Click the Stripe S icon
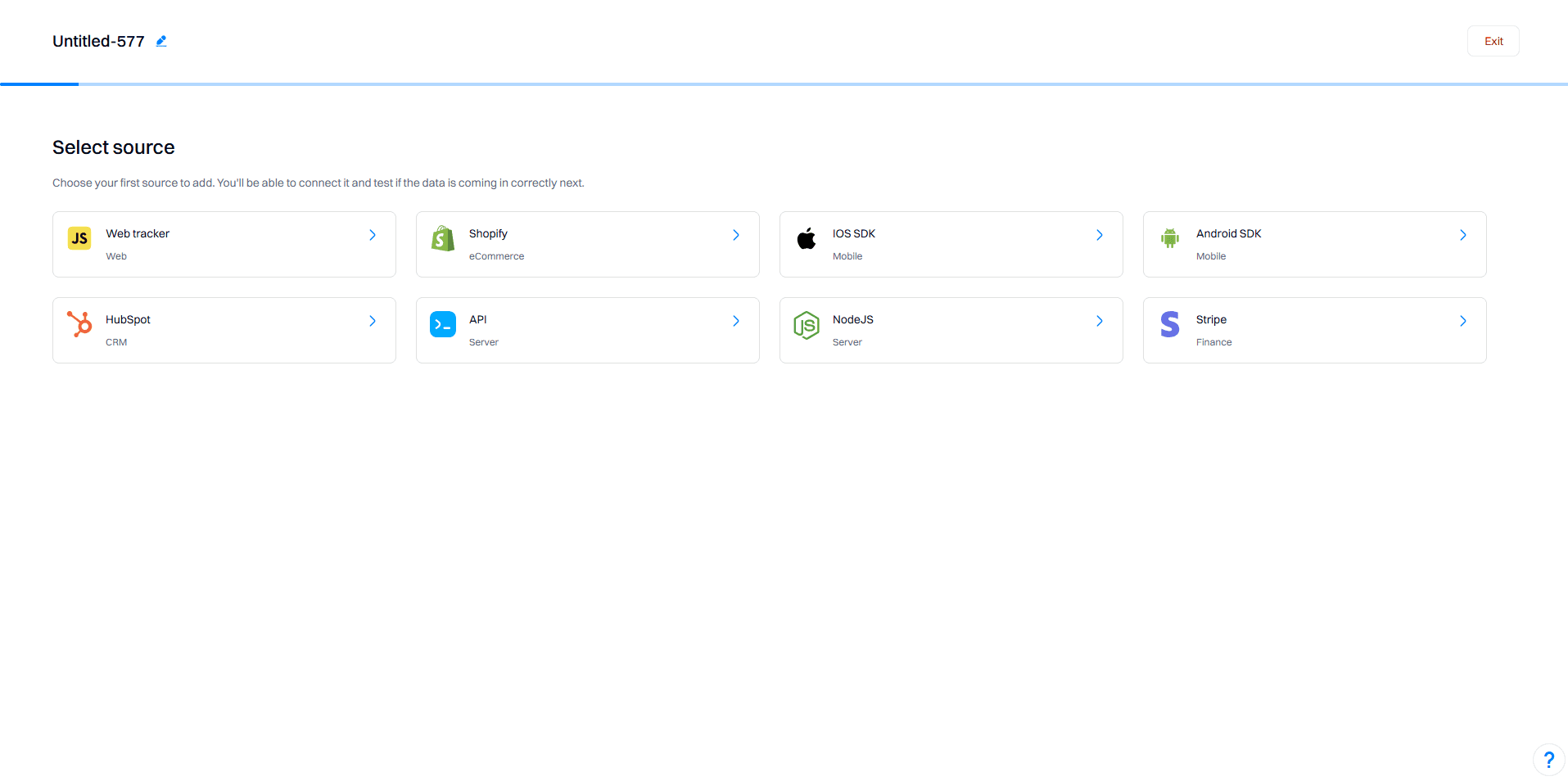 coord(1169,324)
